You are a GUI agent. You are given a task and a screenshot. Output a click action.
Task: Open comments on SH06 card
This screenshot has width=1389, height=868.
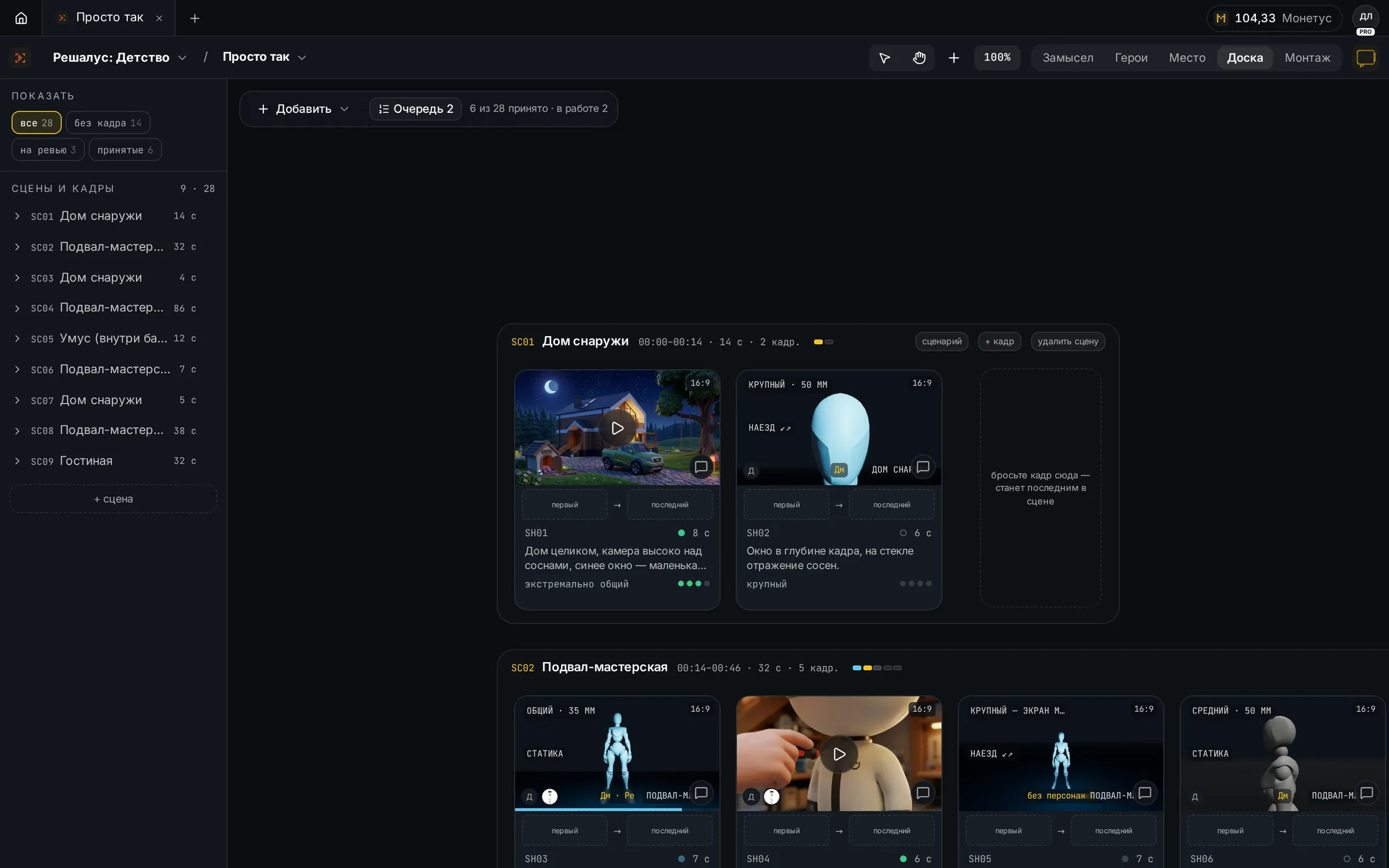tap(1366, 793)
